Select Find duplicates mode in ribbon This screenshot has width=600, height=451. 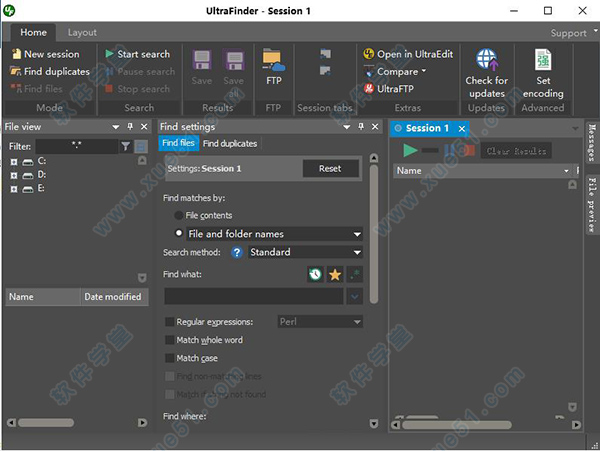click(49, 72)
